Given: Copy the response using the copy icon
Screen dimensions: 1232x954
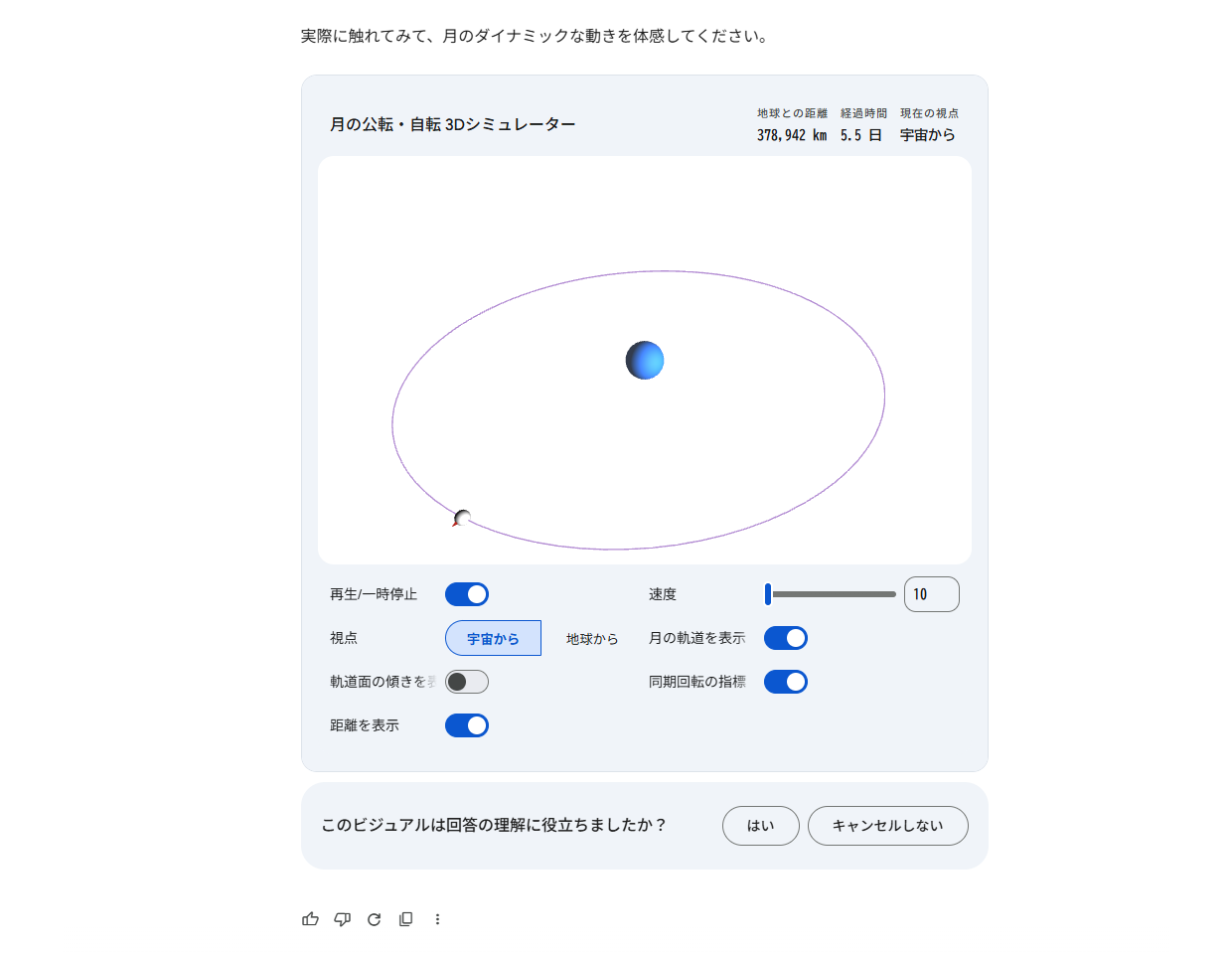Looking at the screenshot, I should pos(405,919).
